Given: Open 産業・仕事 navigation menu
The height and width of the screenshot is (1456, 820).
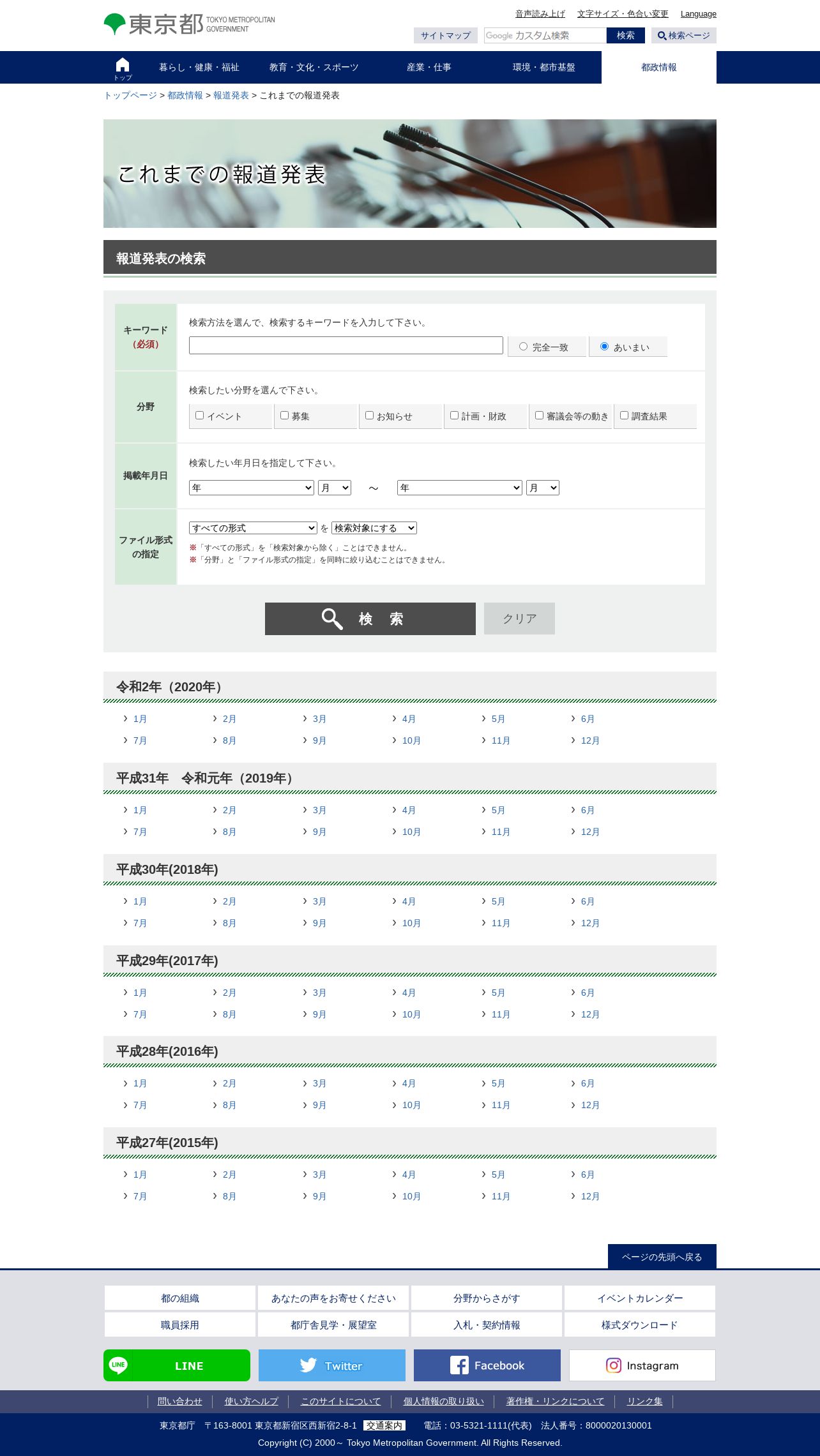Looking at the screenshot, I should (x=429, y=68).
